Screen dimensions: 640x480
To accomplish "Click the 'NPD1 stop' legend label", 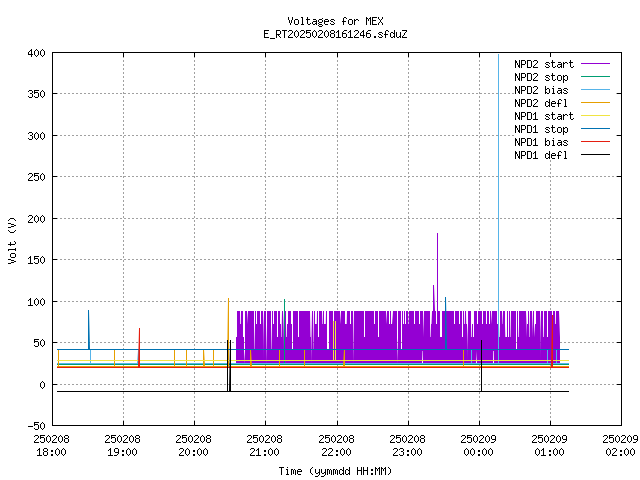I will click(541, 129).
